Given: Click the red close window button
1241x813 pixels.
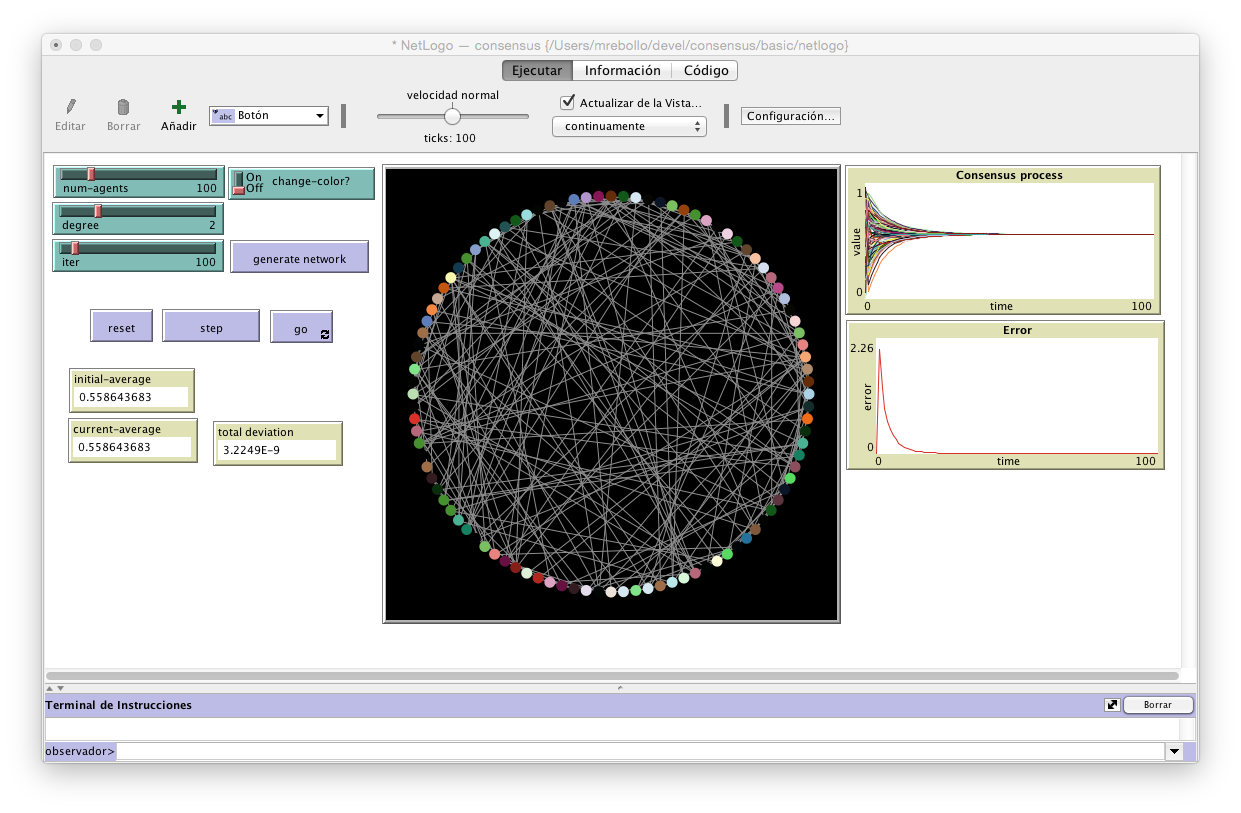Looking at the screenshot, I should click(56, 45).
